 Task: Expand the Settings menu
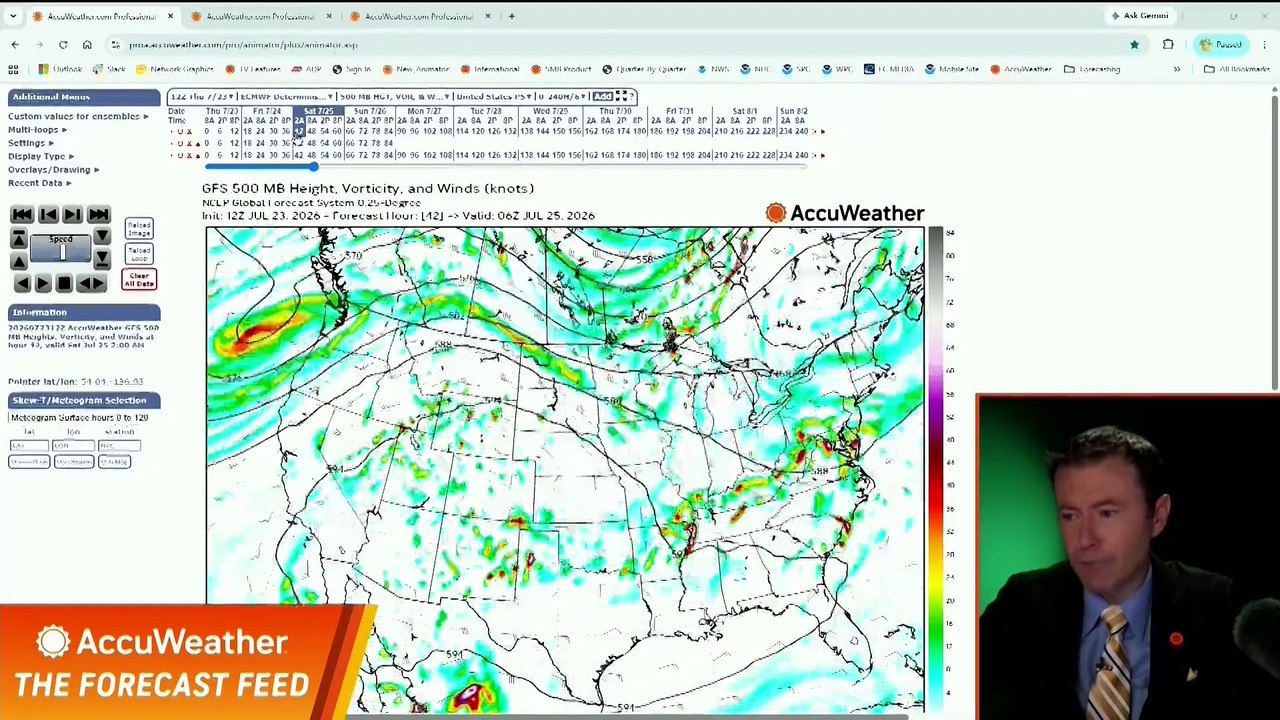coord(31,143)
